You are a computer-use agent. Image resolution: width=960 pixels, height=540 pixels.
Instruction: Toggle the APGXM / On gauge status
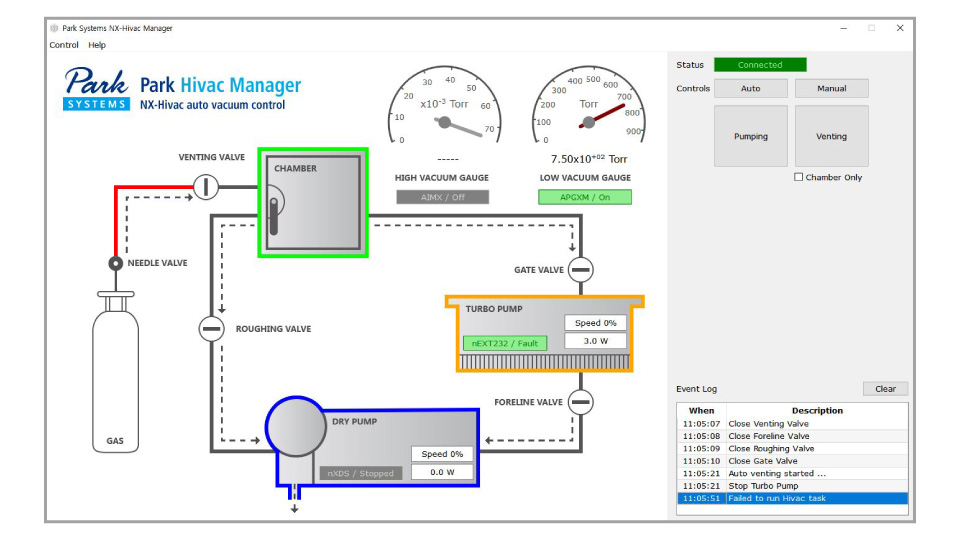(585, 198)
